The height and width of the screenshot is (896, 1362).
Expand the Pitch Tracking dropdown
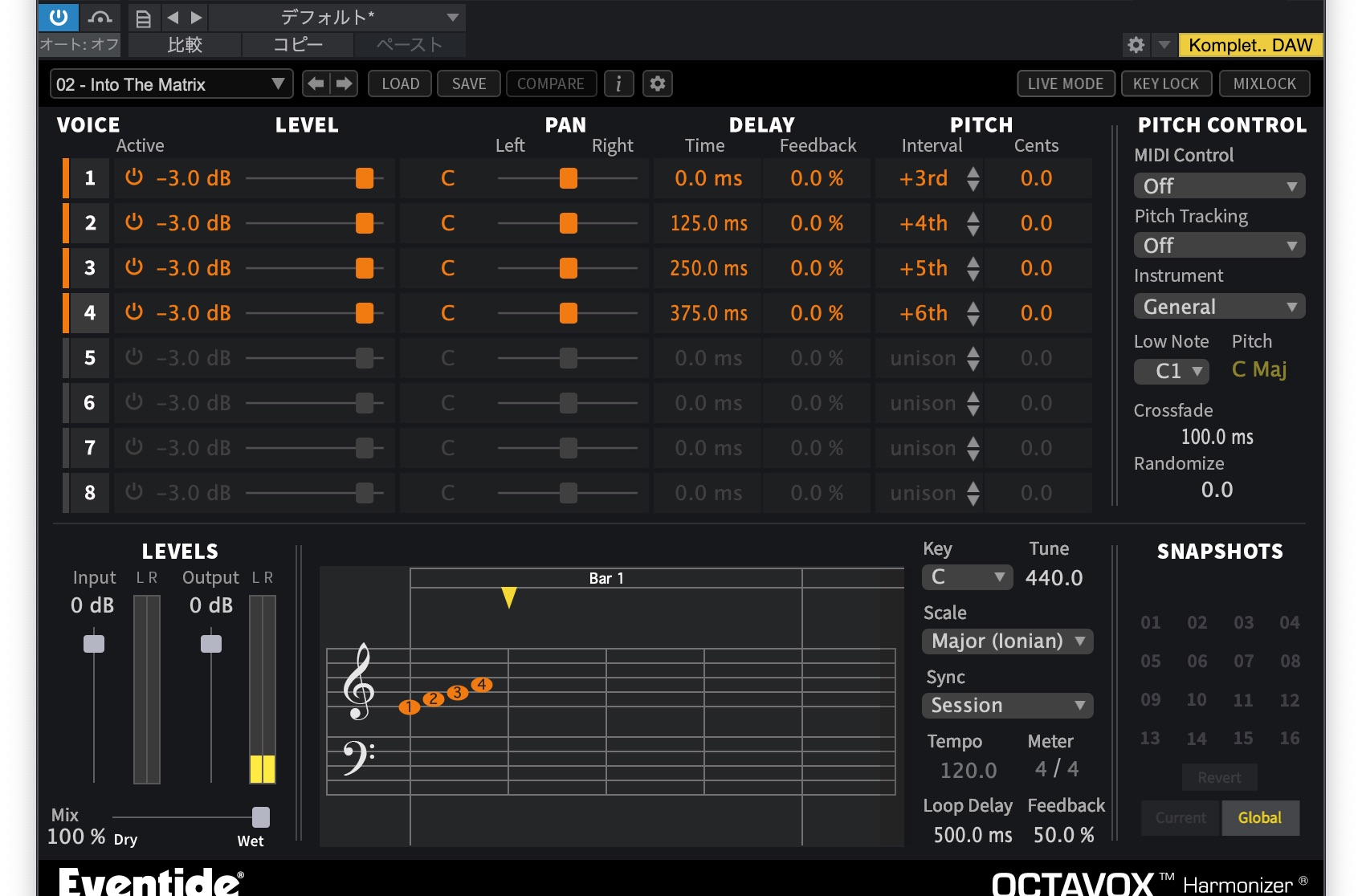pos(1219,246)
